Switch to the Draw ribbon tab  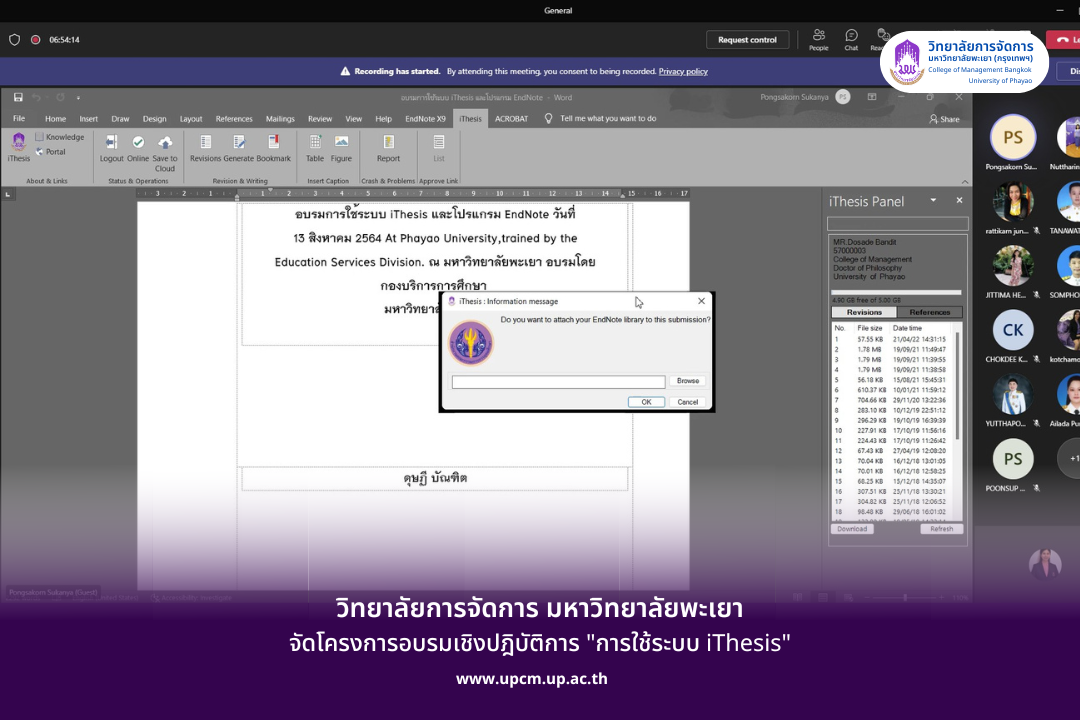pos(121,119)
